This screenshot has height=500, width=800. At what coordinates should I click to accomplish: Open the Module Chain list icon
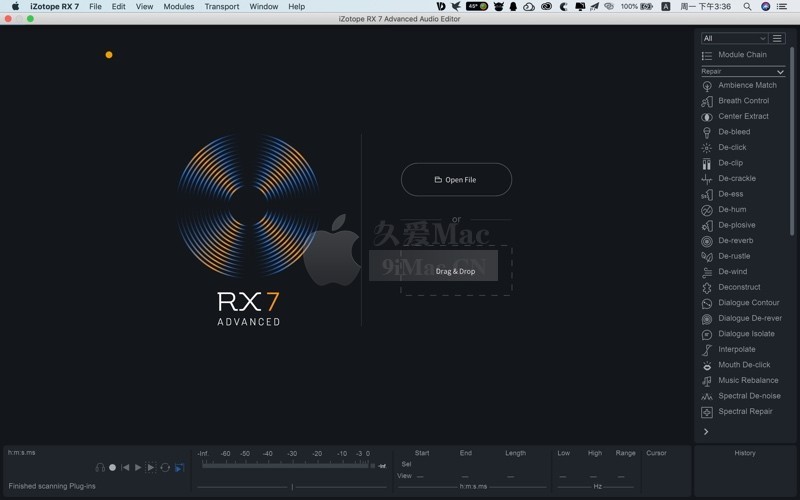coord(707,55)
